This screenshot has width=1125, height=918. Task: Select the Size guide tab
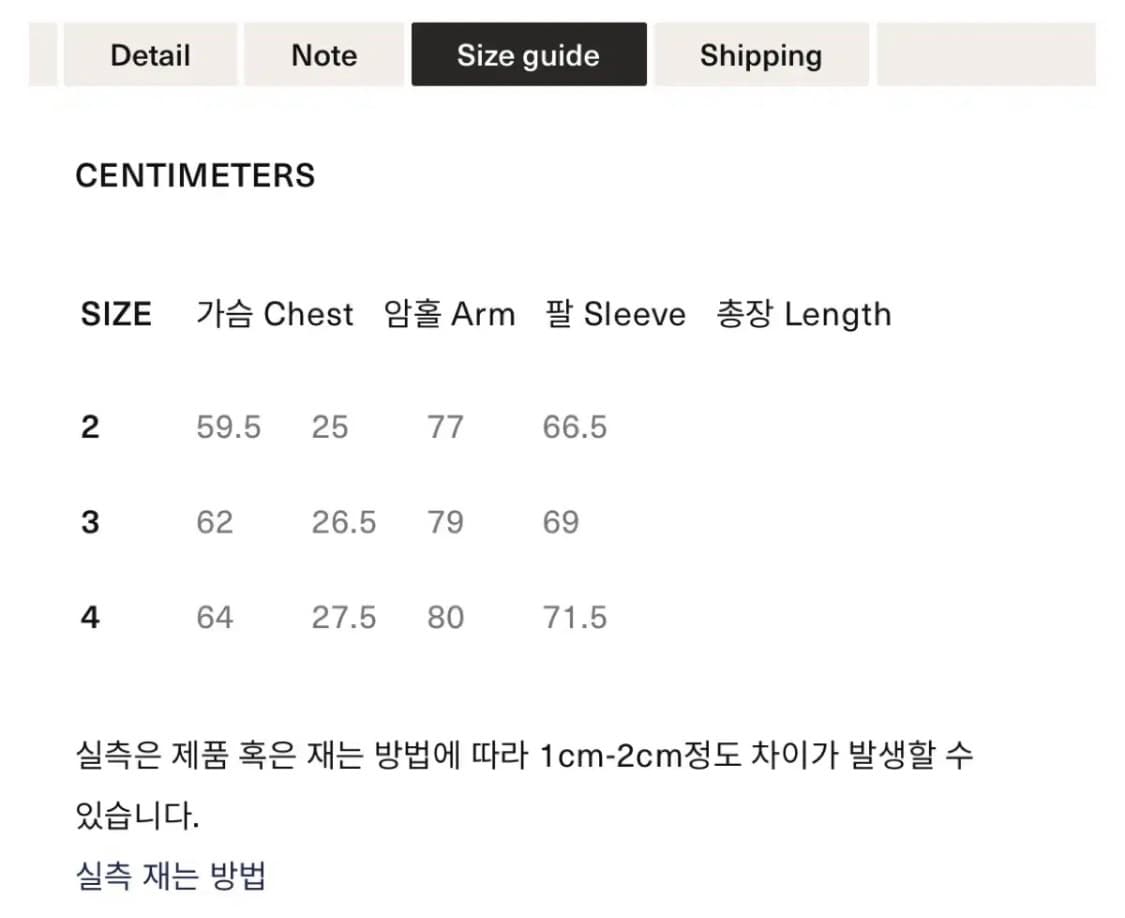tap(528, 55)
